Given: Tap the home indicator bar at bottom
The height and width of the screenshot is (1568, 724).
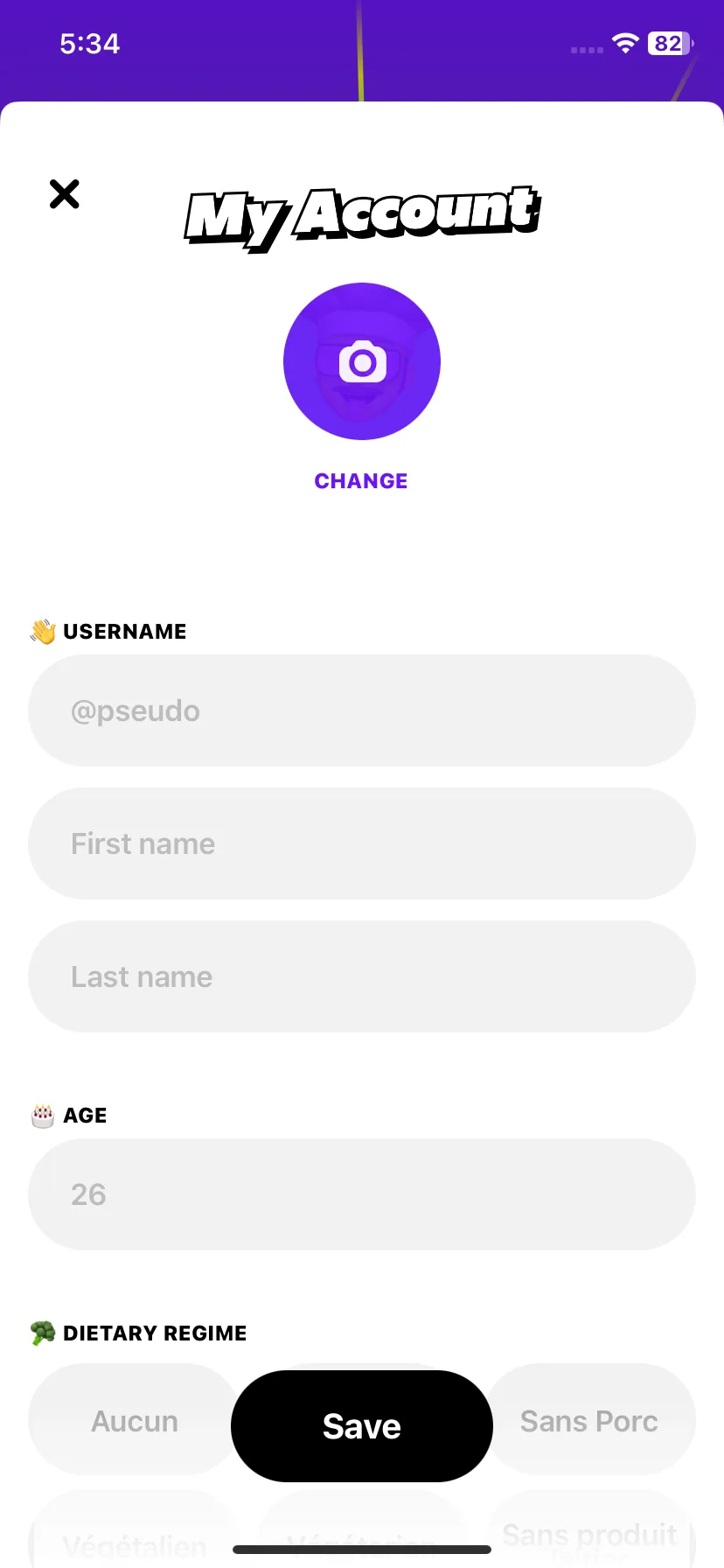Looking at the screenshot, I should click(362, 1550).
